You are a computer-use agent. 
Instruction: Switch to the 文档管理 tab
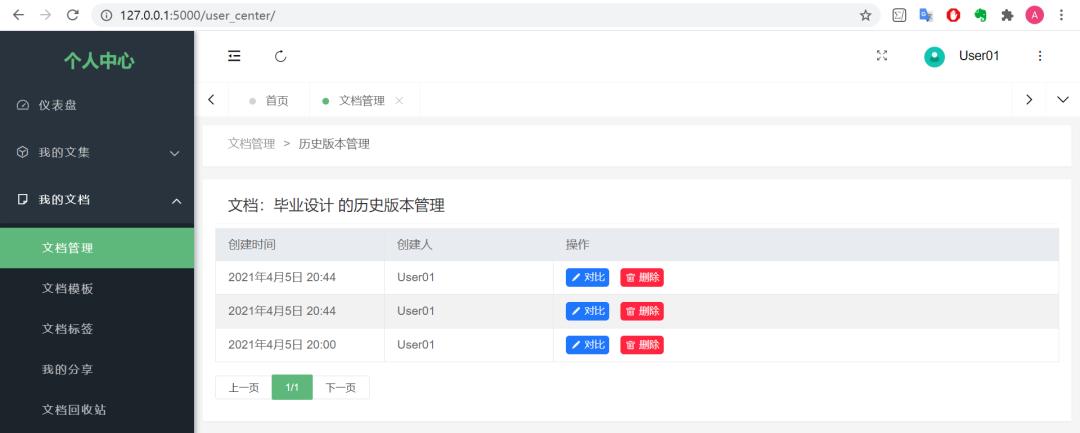click(x=364, y=101)
